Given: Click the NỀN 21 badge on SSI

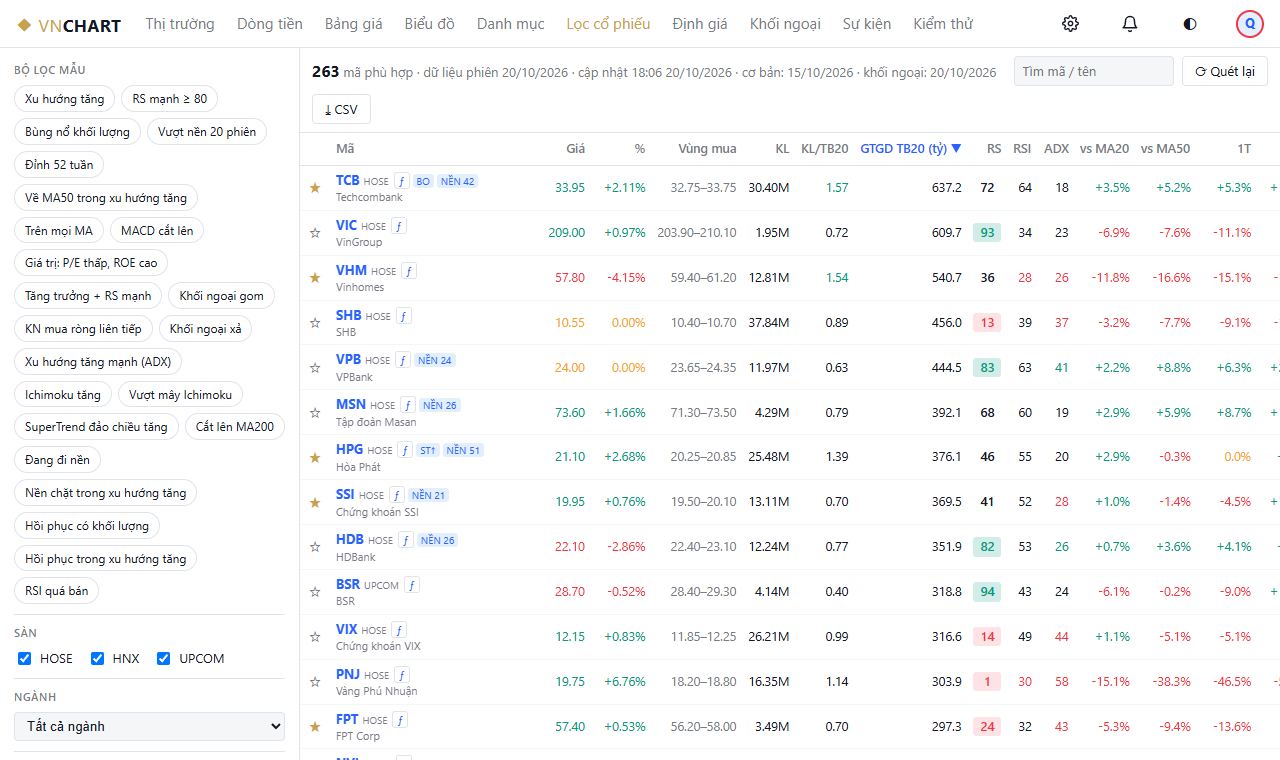Looking at the screenshot, I should 429,495.
